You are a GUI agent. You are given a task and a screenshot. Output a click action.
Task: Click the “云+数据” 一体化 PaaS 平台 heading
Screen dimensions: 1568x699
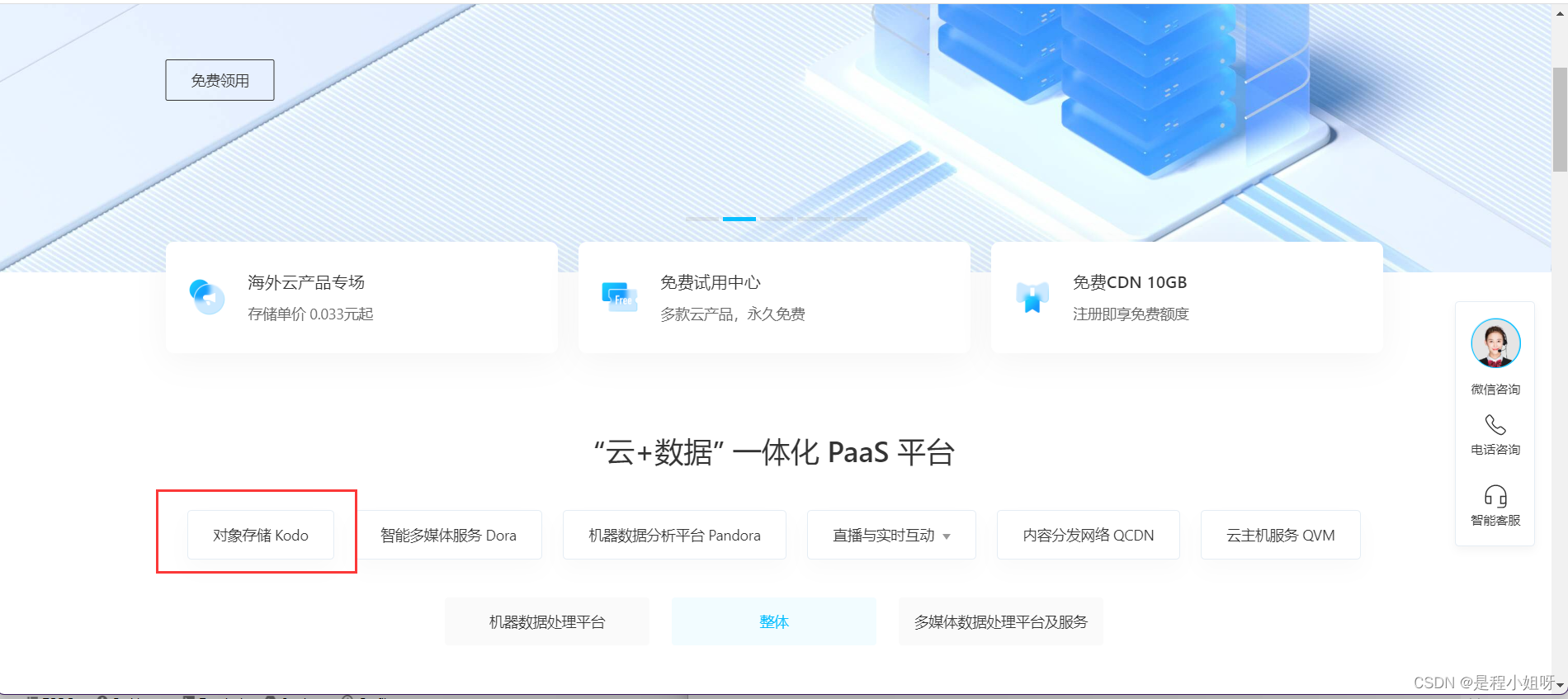click(x=774, y=452)
